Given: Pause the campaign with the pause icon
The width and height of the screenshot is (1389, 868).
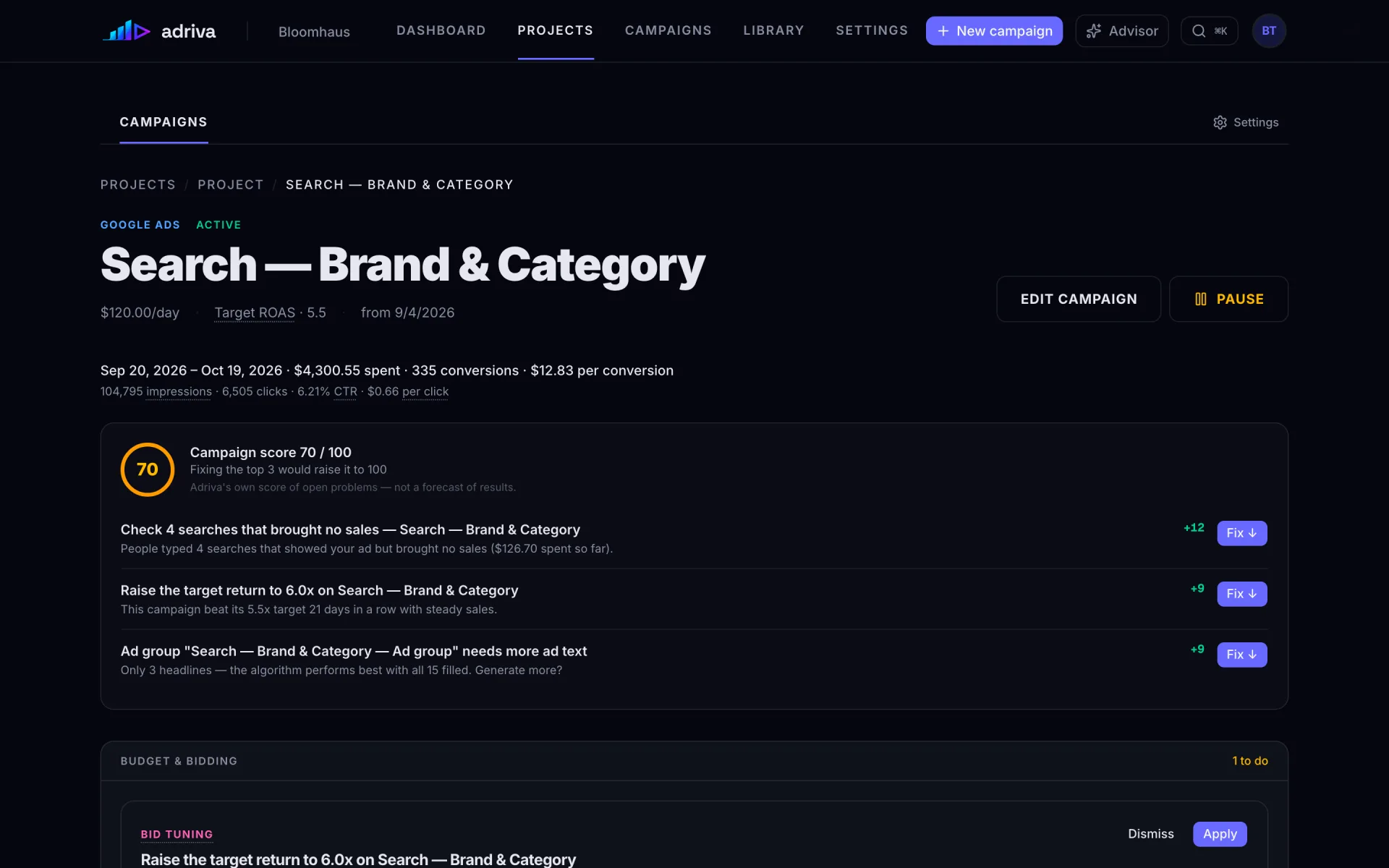Looking at the screenshot, I should click(1201, 299).
